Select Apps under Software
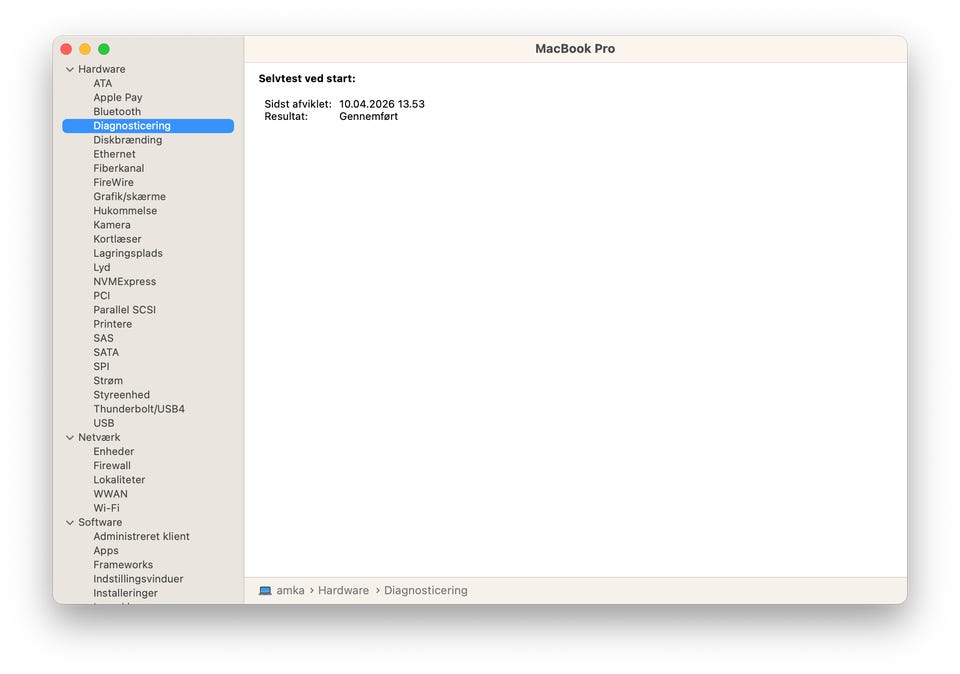Image resolution: width=960 pixels, height=674 pixels. tap(106, 550)
